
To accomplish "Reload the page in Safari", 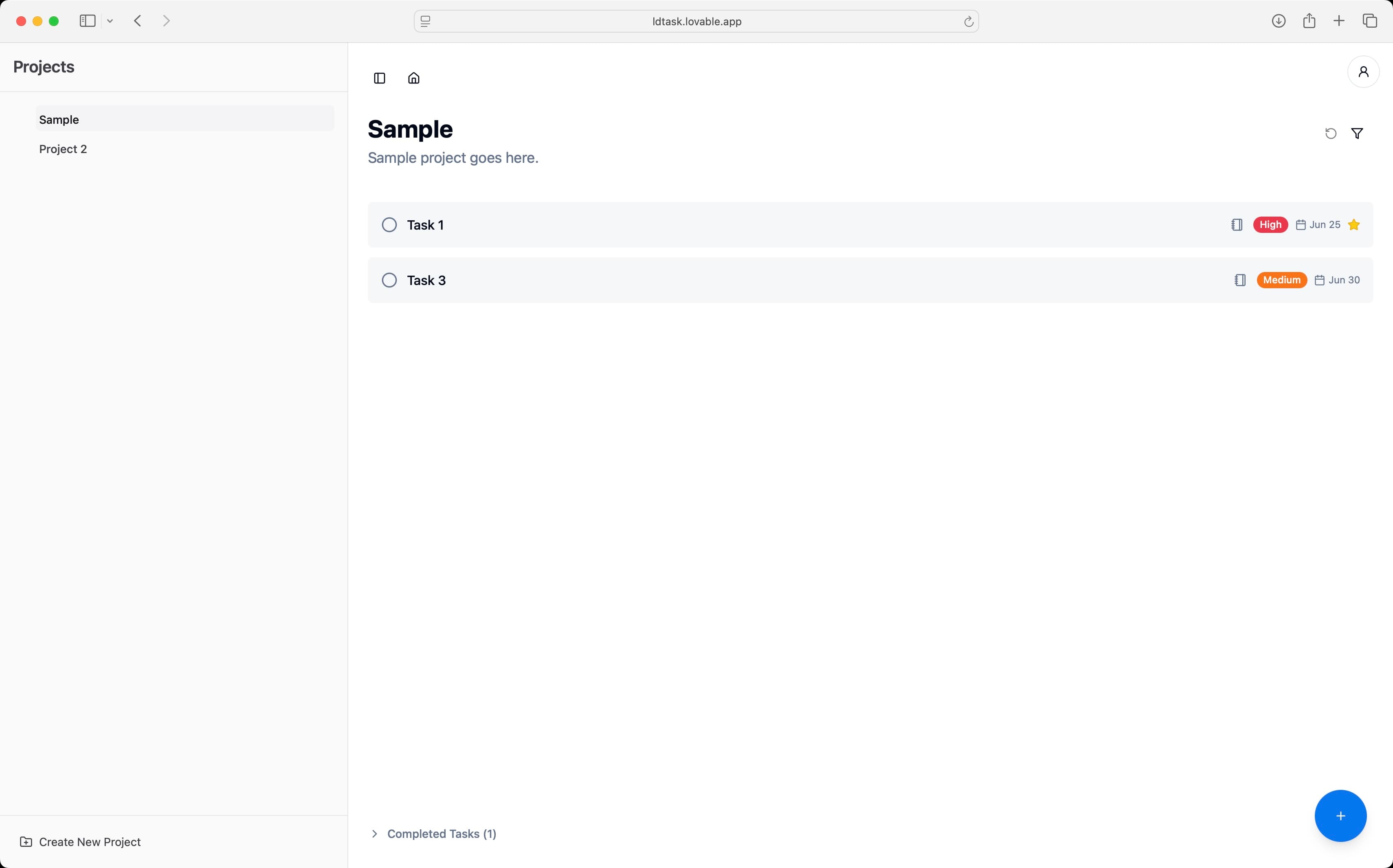I will pyautogui.click(x=968, y=21).
